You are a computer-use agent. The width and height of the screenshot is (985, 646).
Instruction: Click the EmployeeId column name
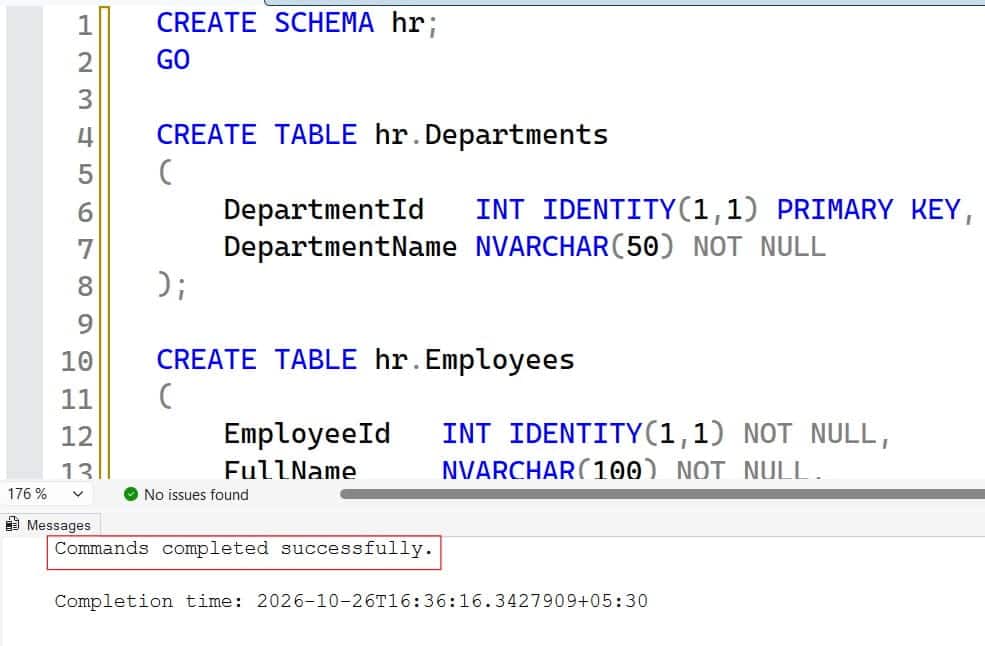[x=307, y=434]
